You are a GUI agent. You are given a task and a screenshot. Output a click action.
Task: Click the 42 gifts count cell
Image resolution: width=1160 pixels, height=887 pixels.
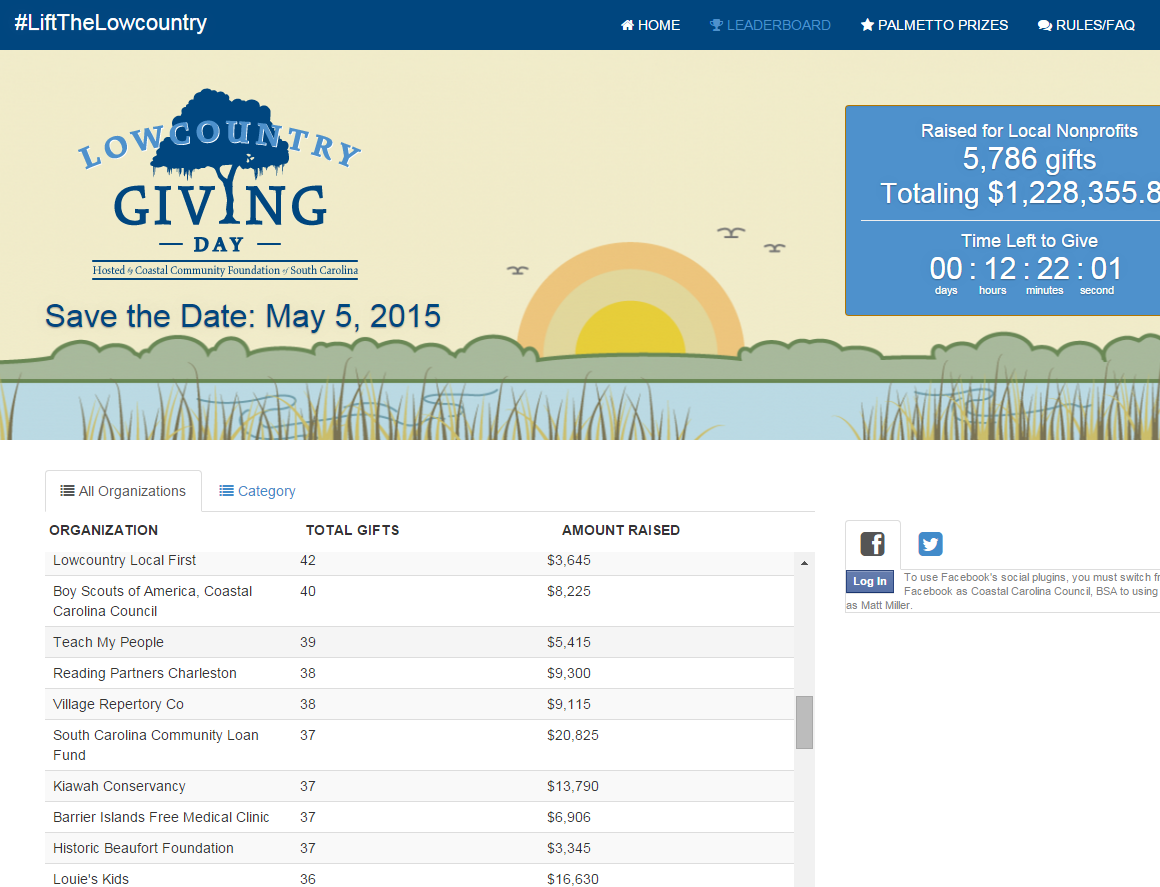pos(308,561)
